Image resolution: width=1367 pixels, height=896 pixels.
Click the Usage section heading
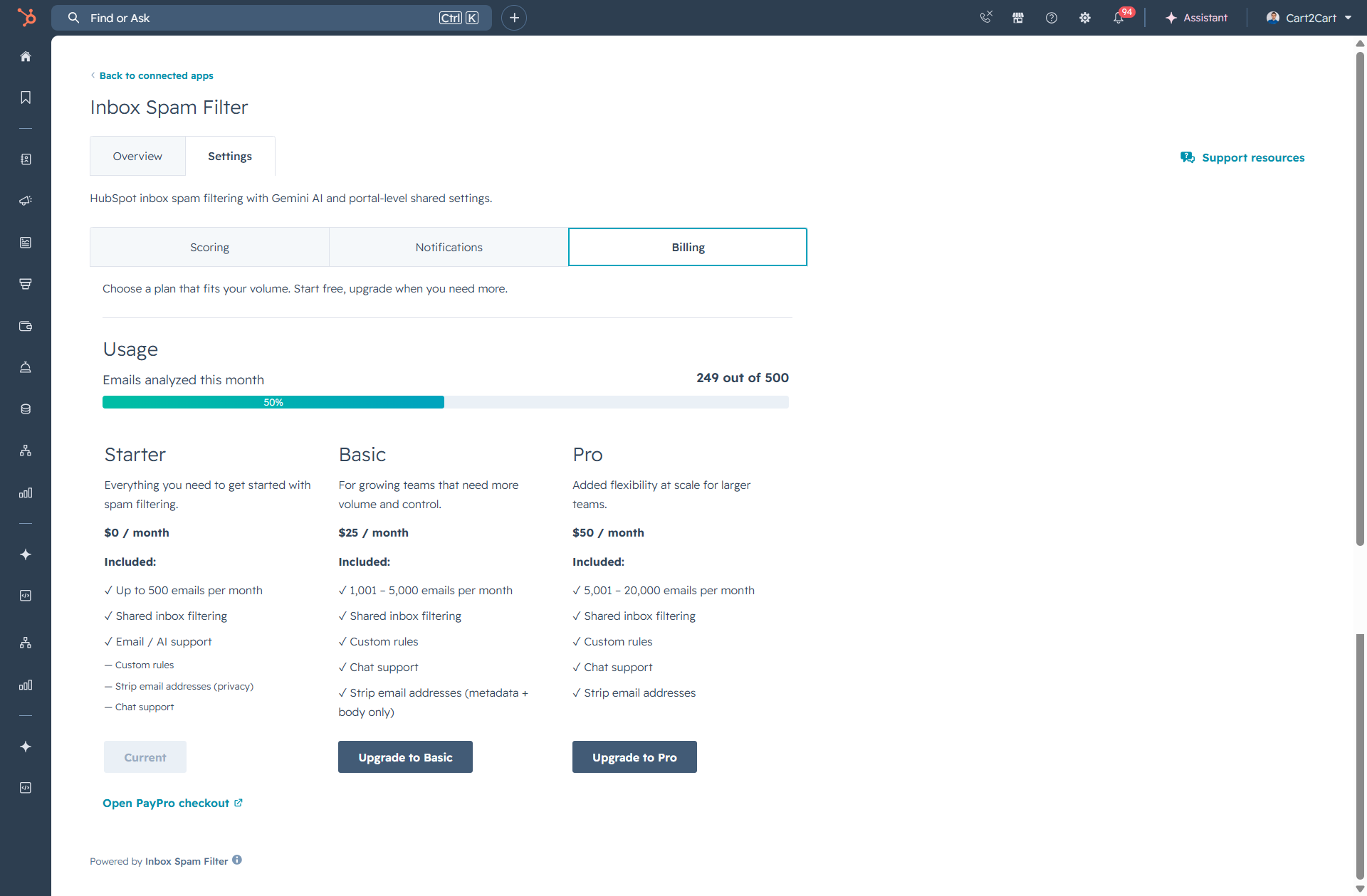[130, 349]
